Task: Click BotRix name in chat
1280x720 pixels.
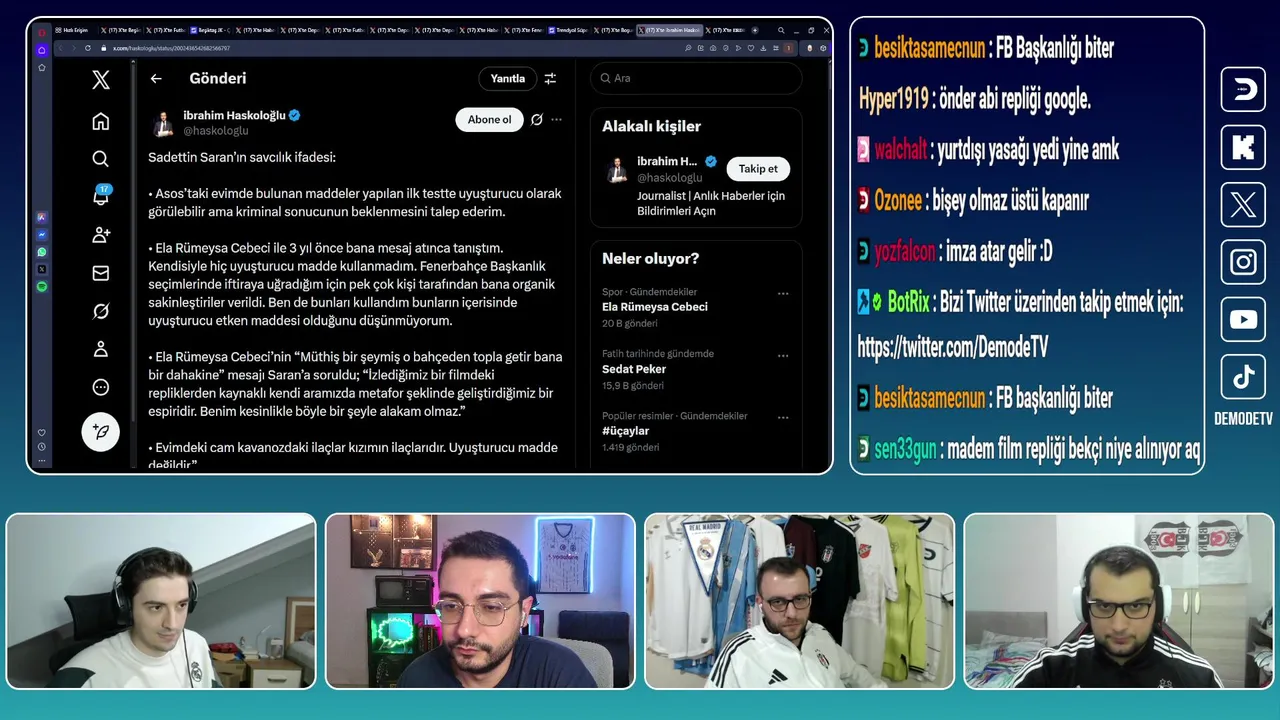Action: pyautogui.click(x=909, y=301)
